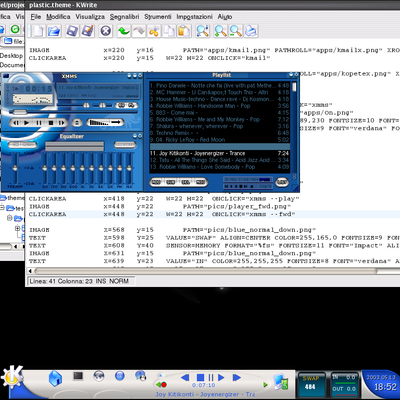Click XMMS stop button
This screenshot has width=400, height=400.
click(x=51, y=123)
